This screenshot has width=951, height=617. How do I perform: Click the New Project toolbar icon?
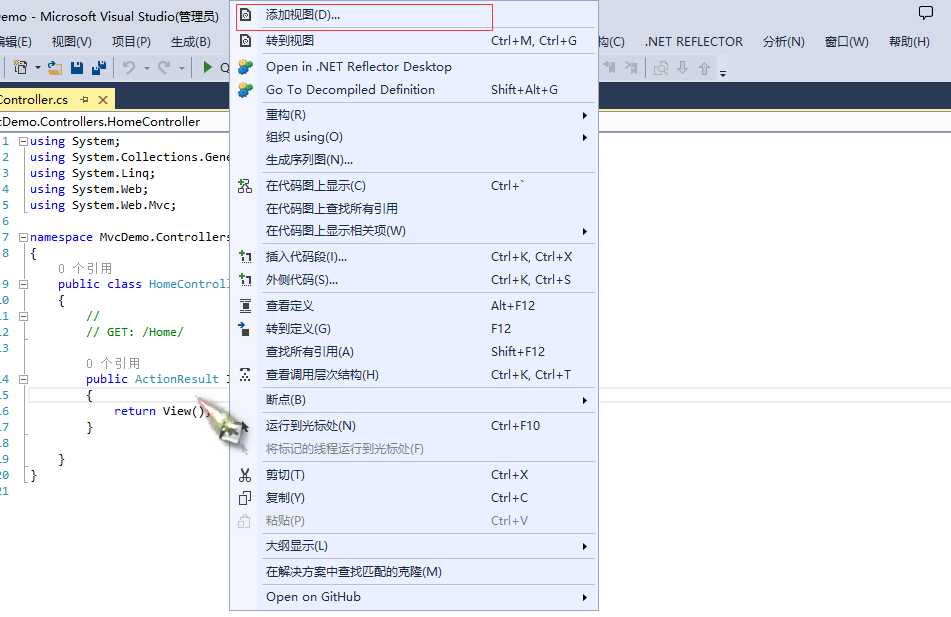tap(20, 67)
